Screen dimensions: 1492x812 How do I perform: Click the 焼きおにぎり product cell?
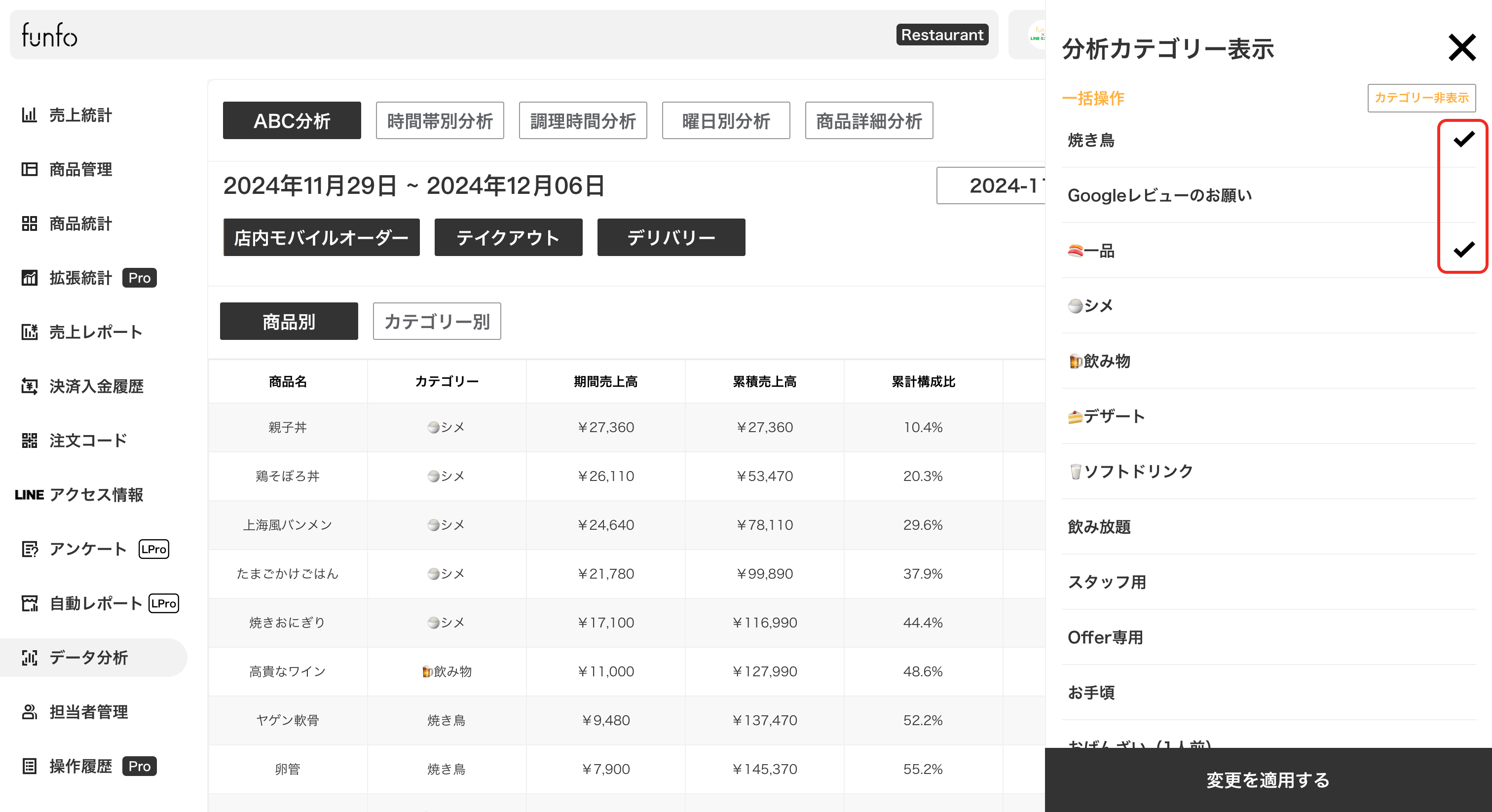[x=288, y=623]
